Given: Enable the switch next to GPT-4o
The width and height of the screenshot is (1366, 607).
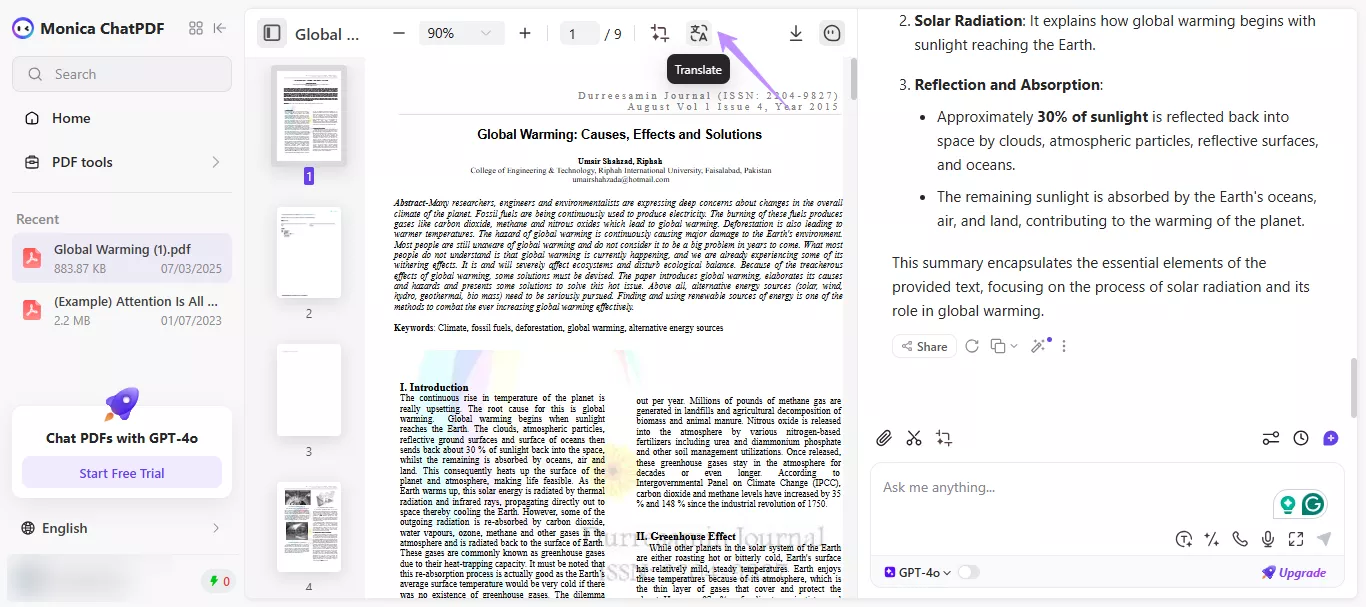Looking at the screenshot, I should click(x=967, y=572).
